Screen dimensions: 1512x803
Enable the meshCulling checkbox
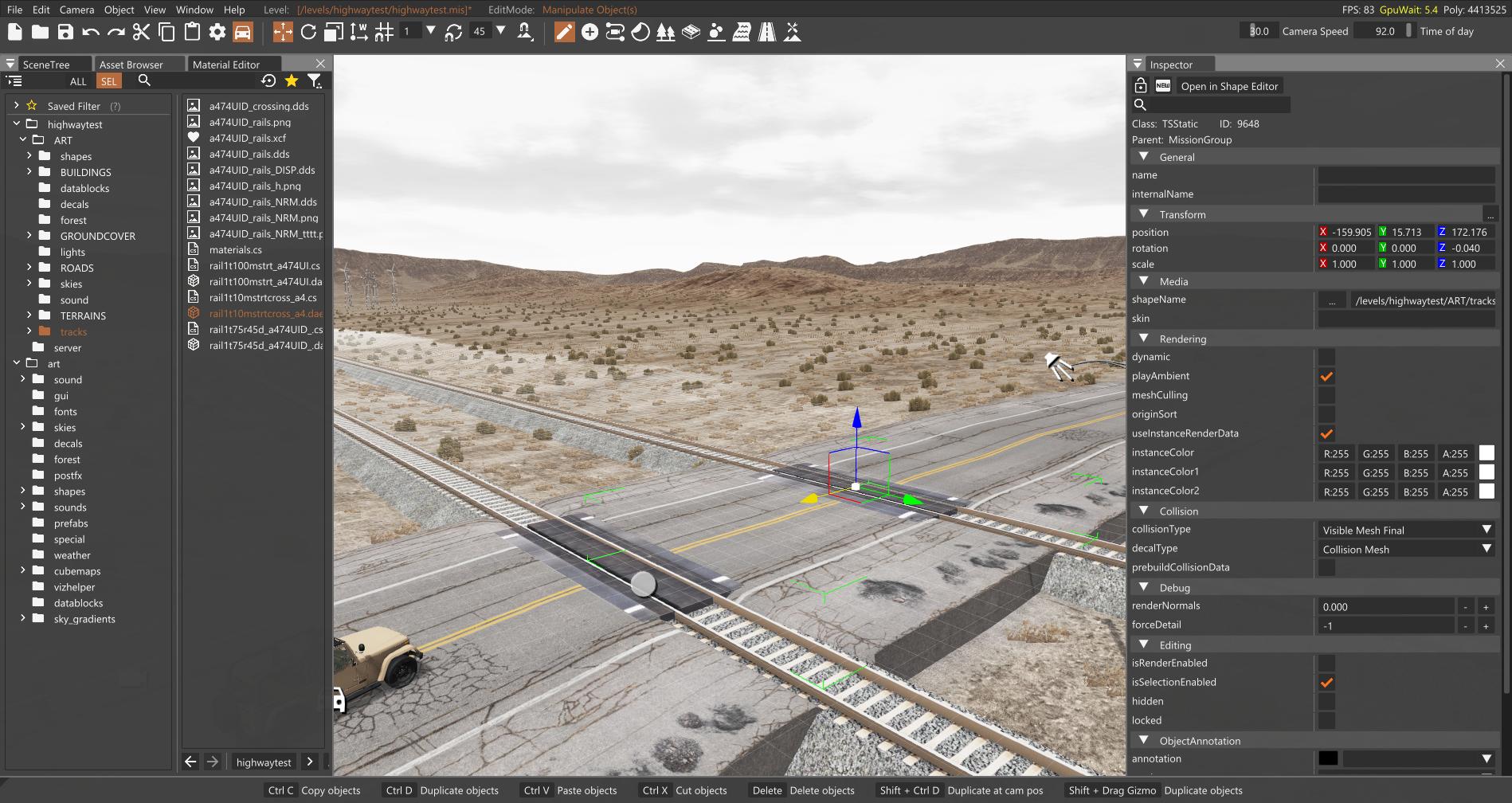coord(1326,395)
